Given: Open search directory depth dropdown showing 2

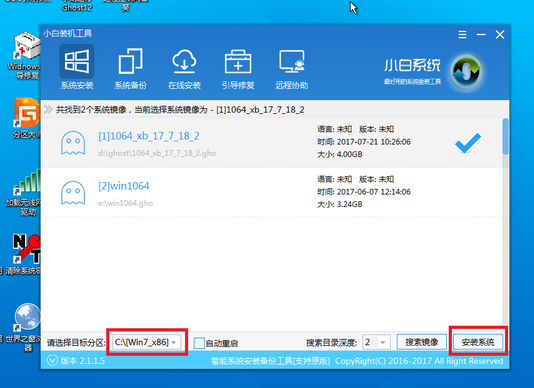Looking at the screenshot, I should point(376,342).
